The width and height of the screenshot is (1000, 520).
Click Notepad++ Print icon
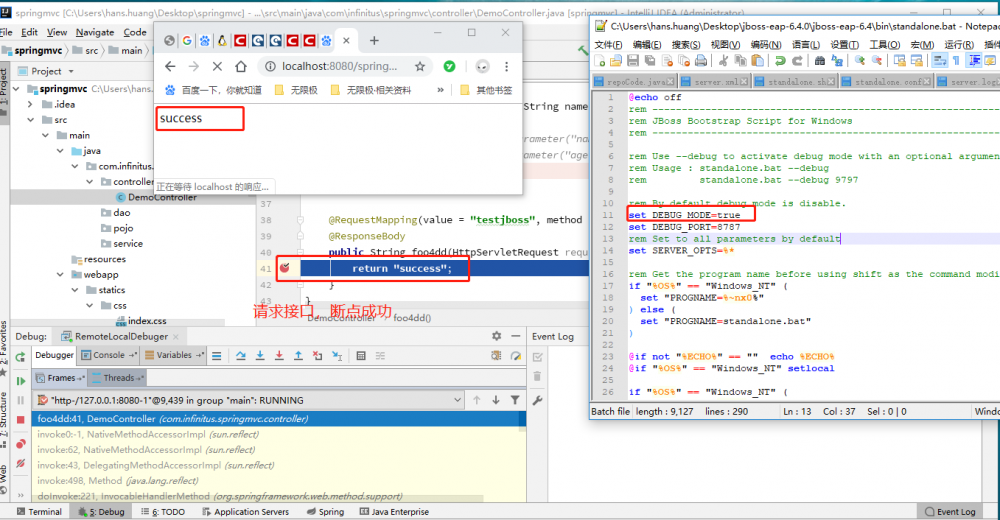pos(701,61)
